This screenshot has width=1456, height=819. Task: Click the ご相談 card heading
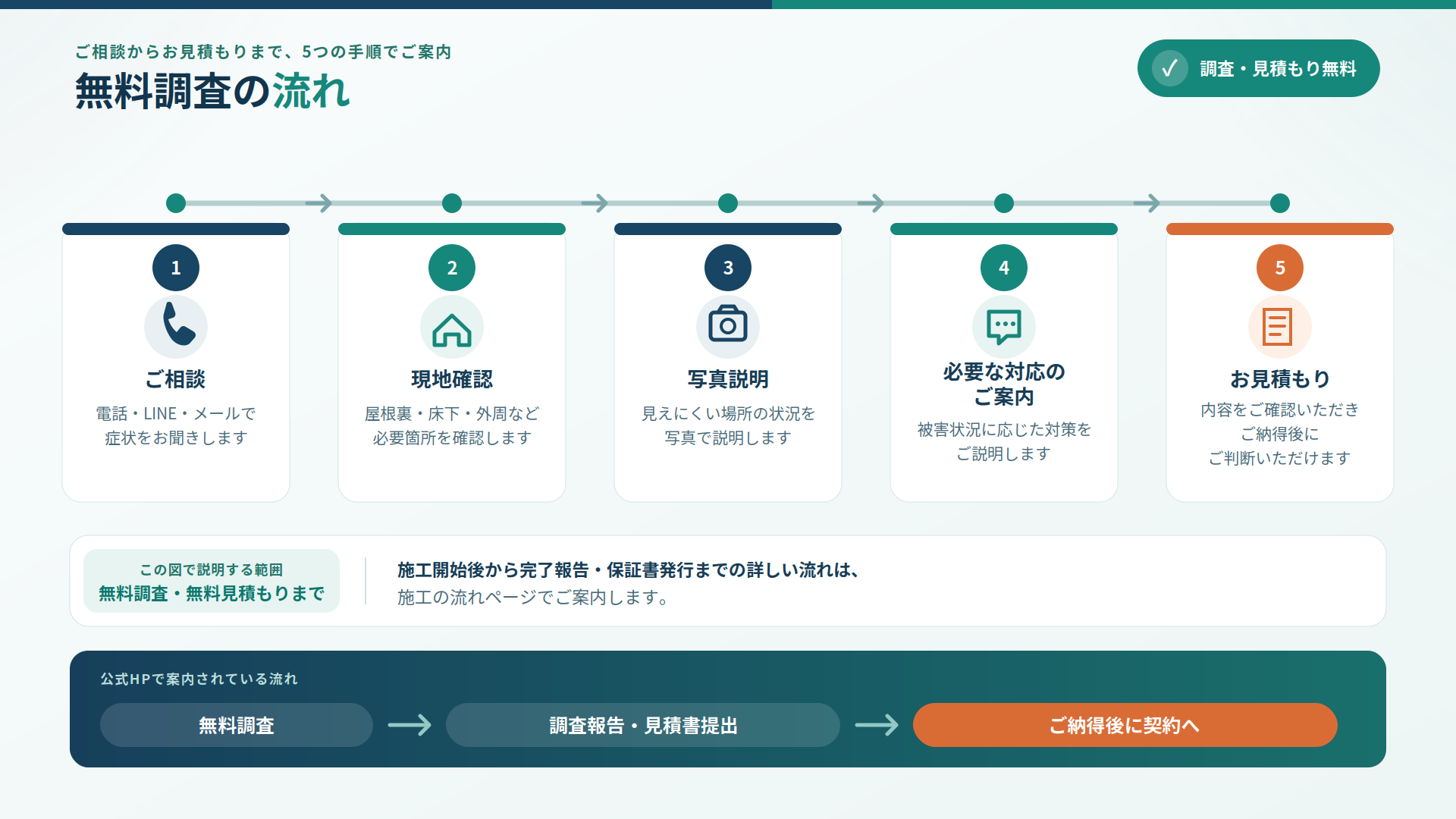click(x=176, y=379)
